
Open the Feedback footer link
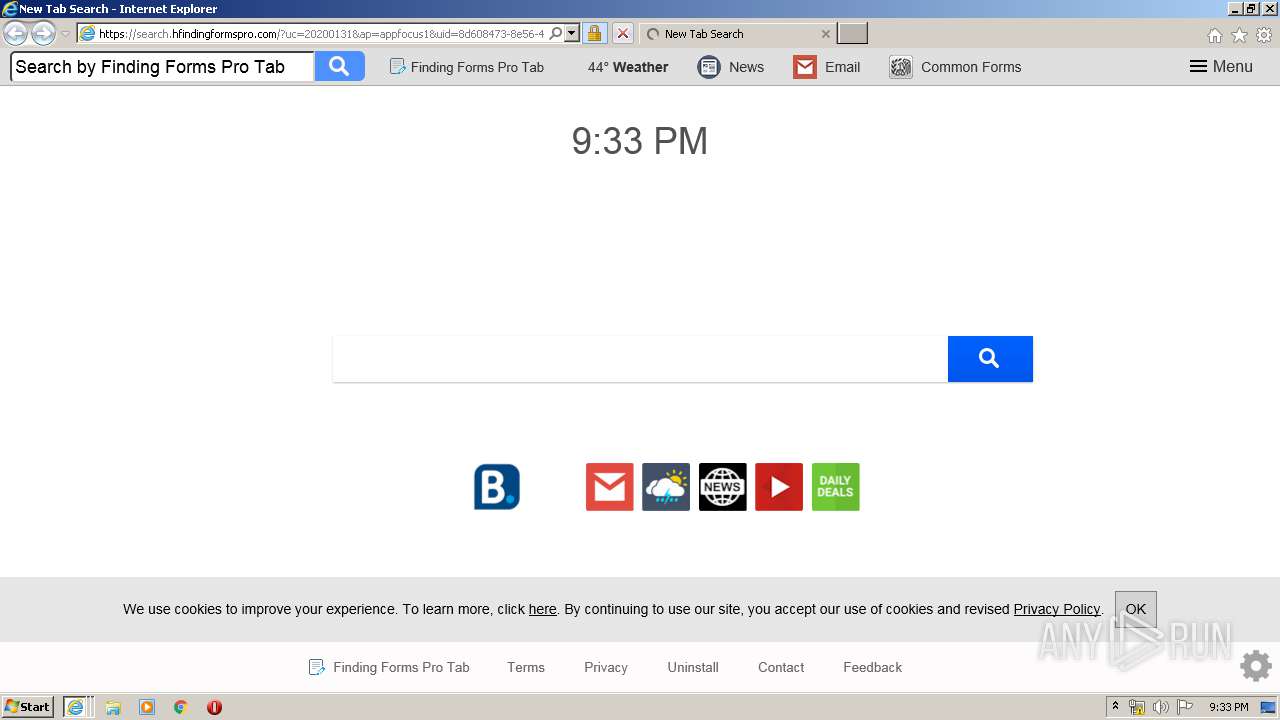(x=873, y=667)
